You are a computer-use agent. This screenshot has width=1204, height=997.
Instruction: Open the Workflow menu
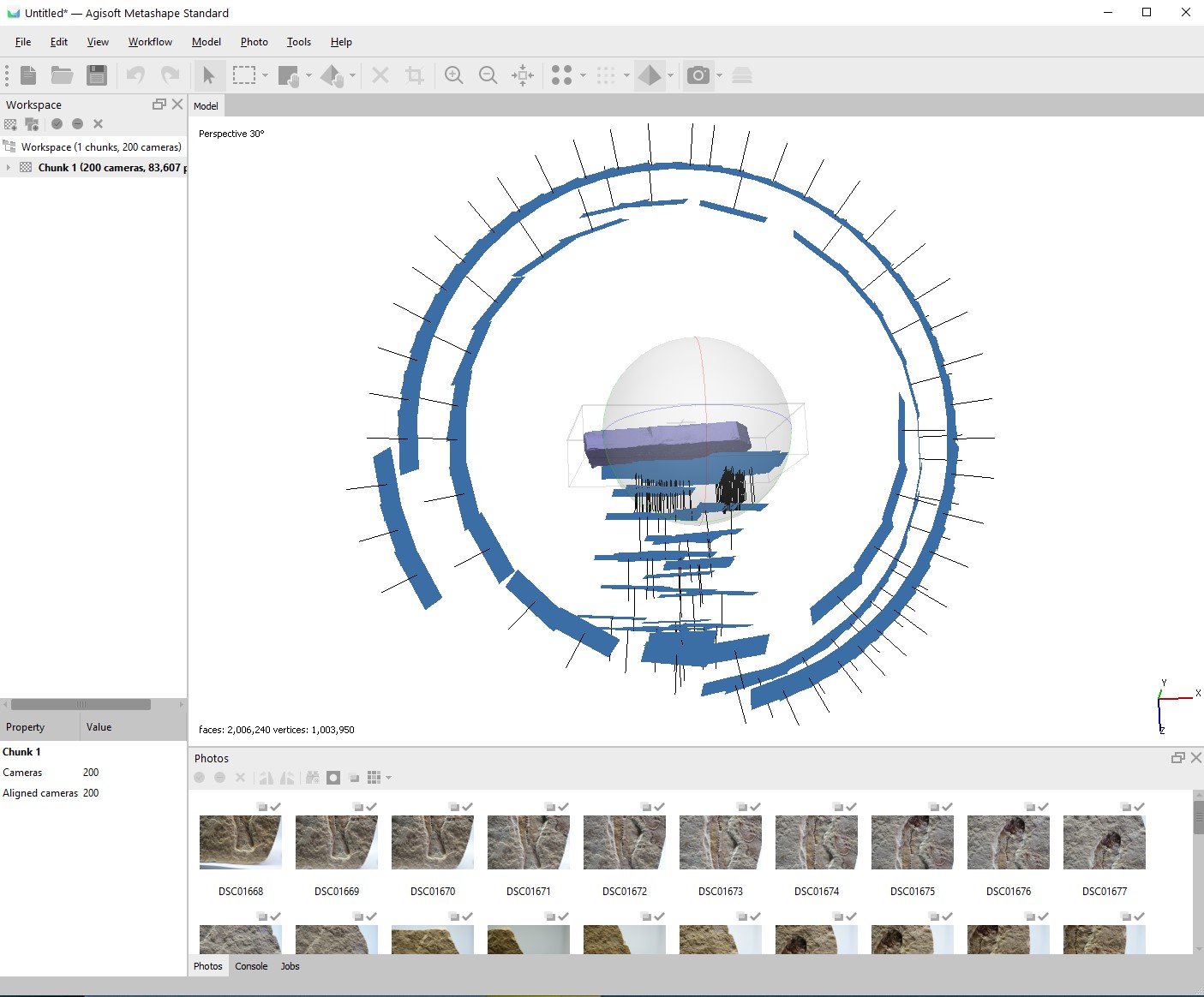click(150, 42)
